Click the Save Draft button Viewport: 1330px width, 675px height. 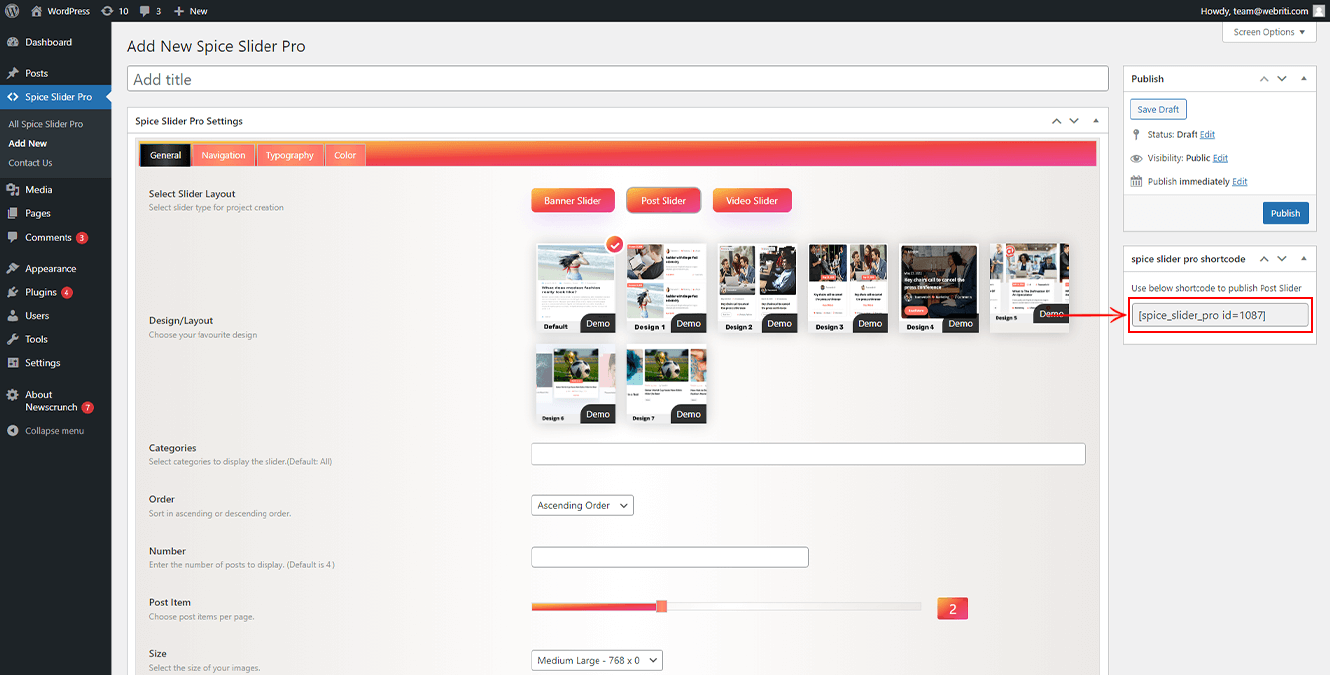(1158, 109)
